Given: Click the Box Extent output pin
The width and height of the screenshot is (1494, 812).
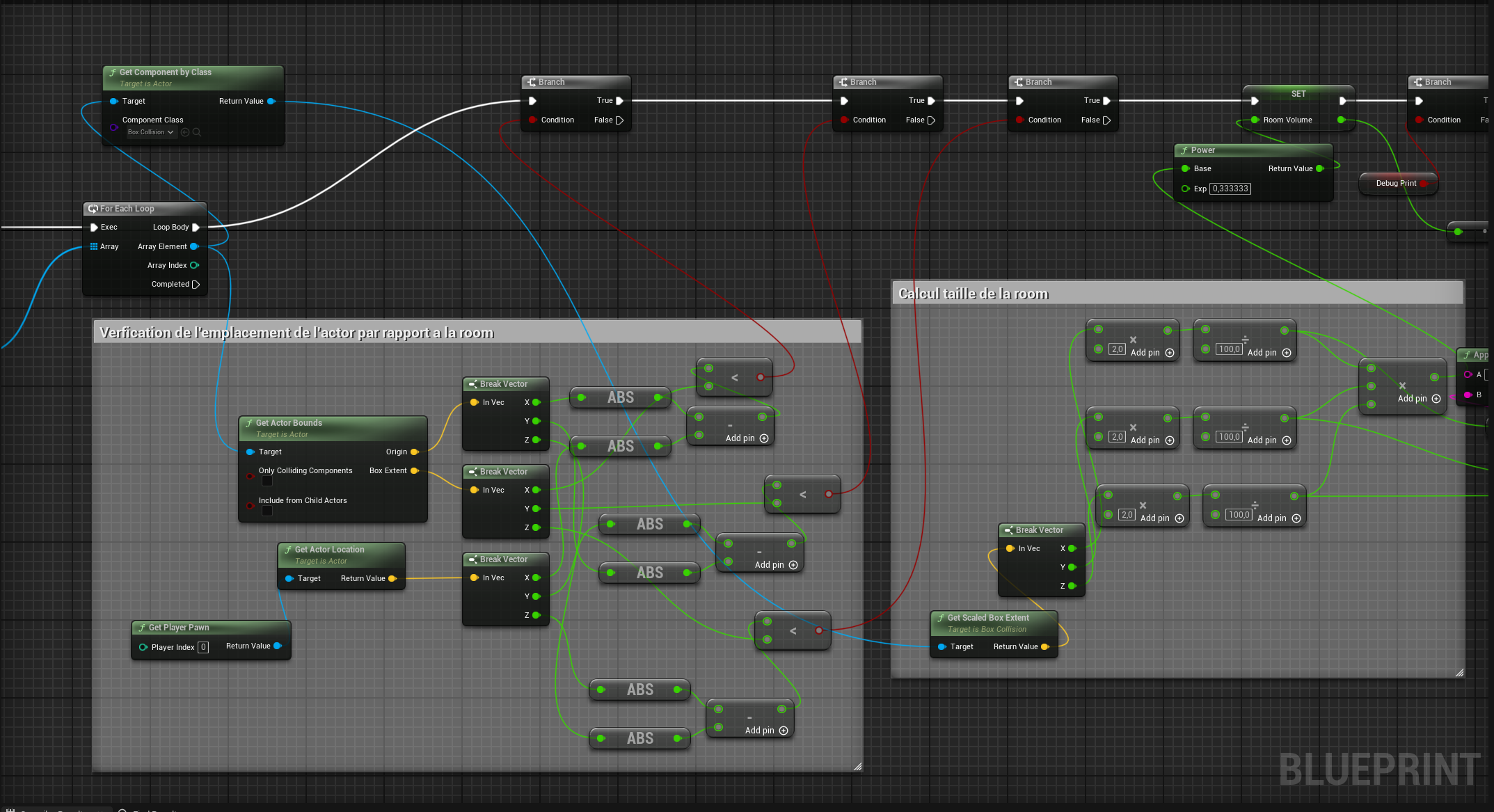Looking at the screenshot, I should [x=414, y=470].
